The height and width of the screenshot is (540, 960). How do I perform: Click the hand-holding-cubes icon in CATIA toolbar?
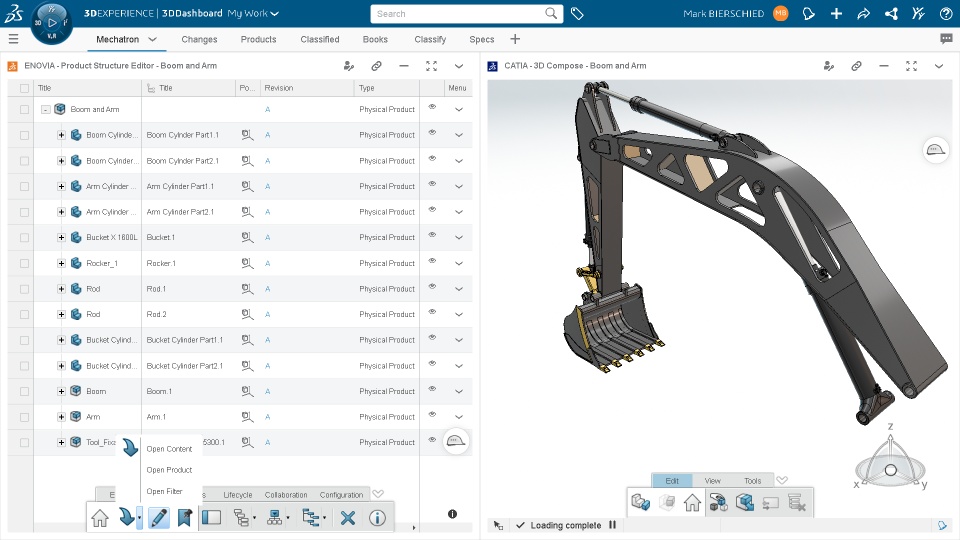(718, 503)
